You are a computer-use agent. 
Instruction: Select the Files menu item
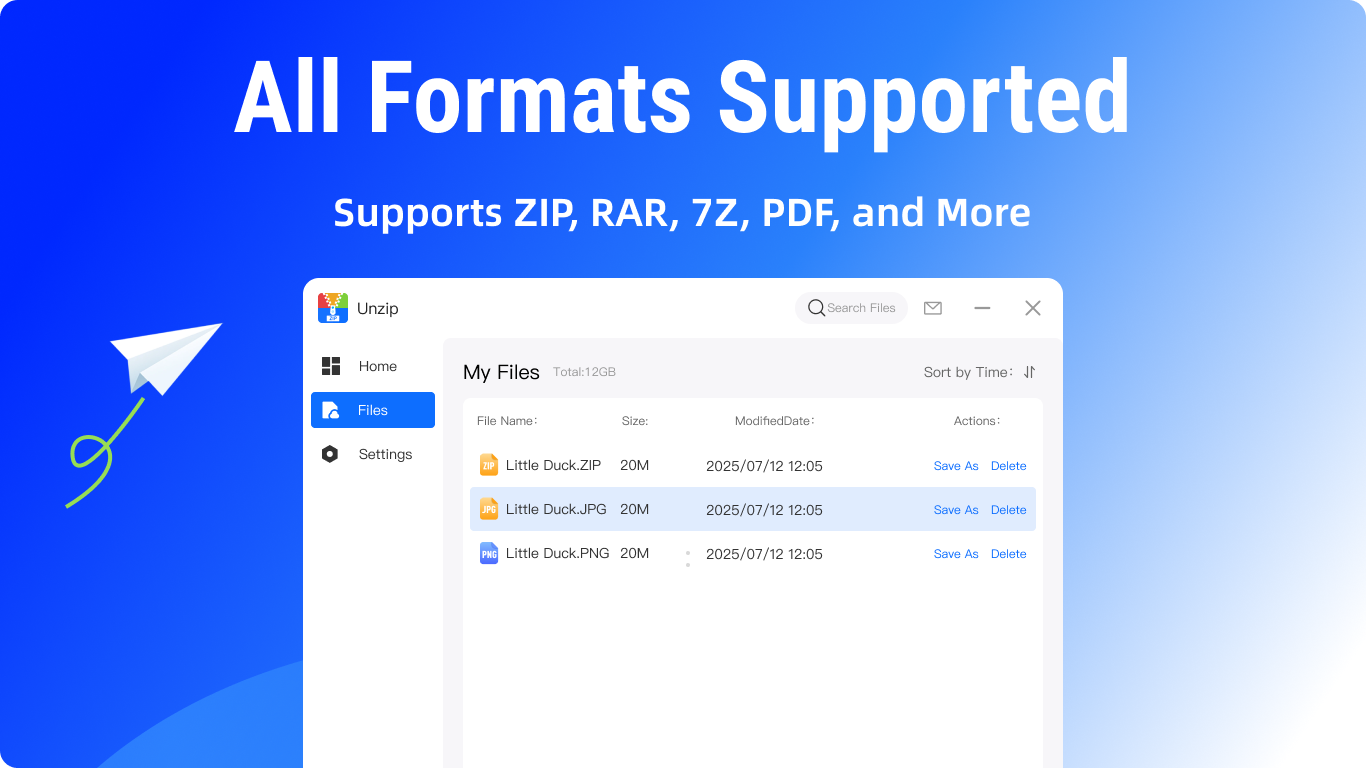373,410
